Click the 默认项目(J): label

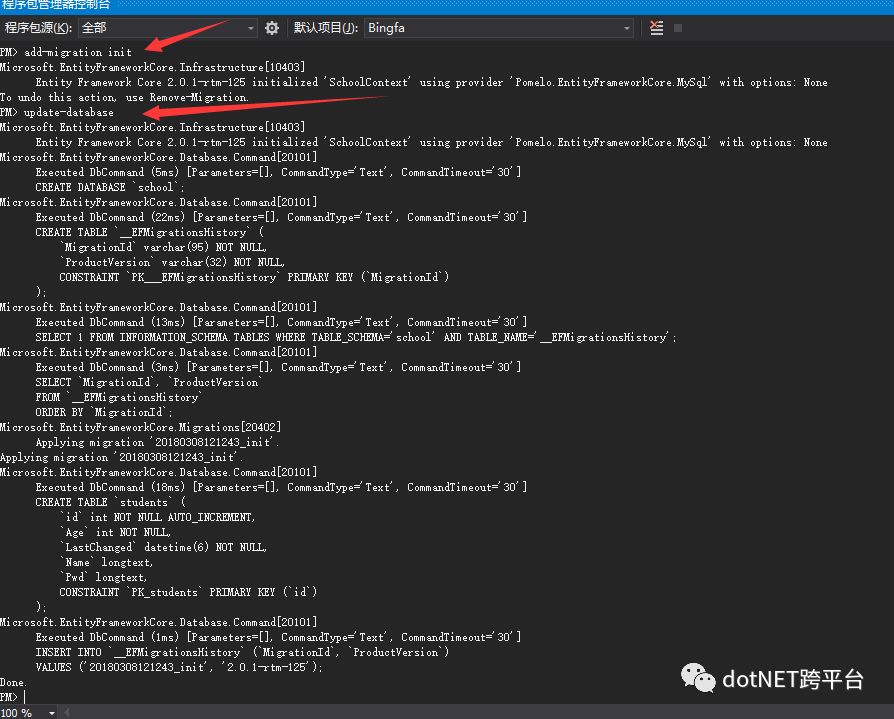[326, 28]
